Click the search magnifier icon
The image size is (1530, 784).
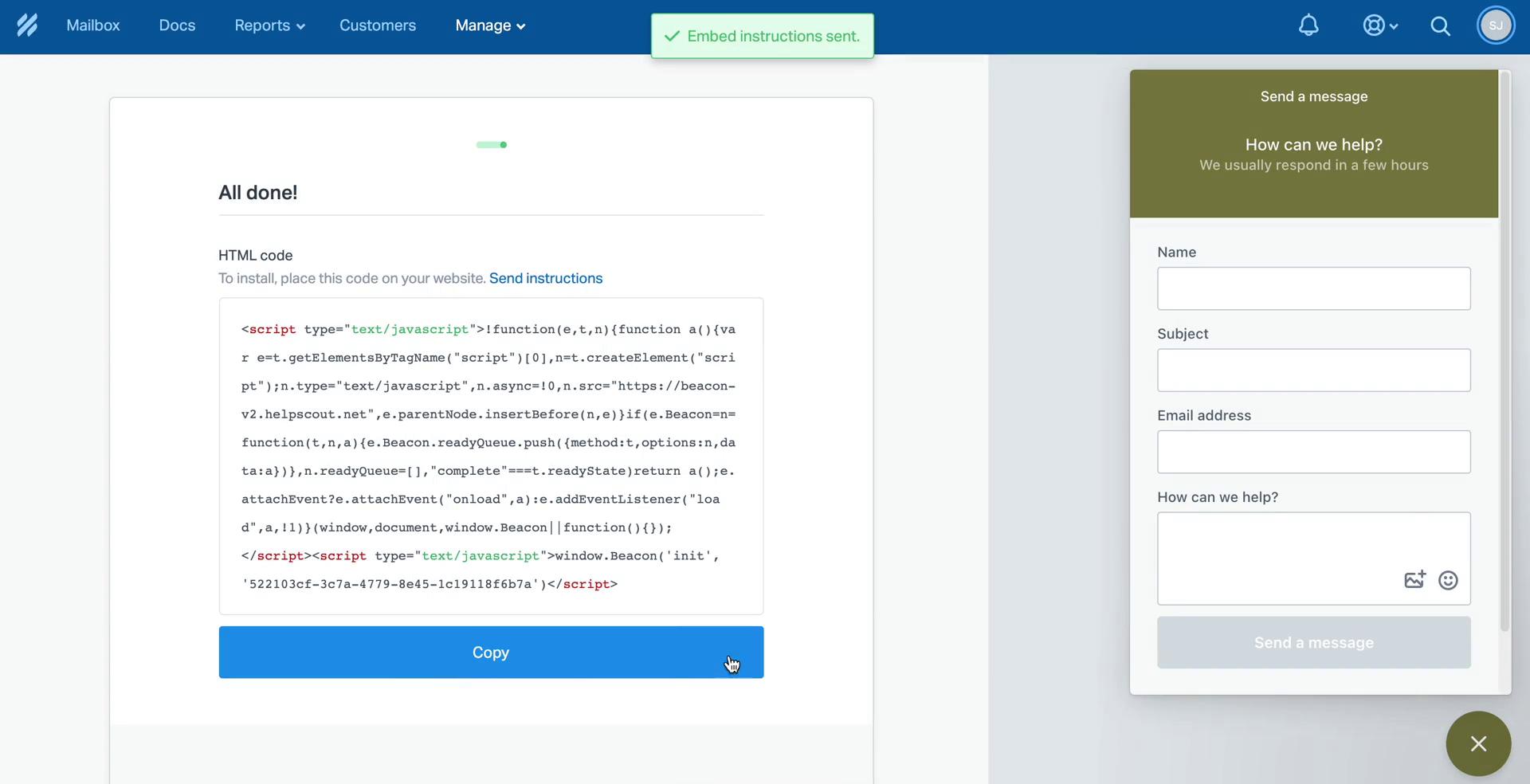click(1440, 26)
